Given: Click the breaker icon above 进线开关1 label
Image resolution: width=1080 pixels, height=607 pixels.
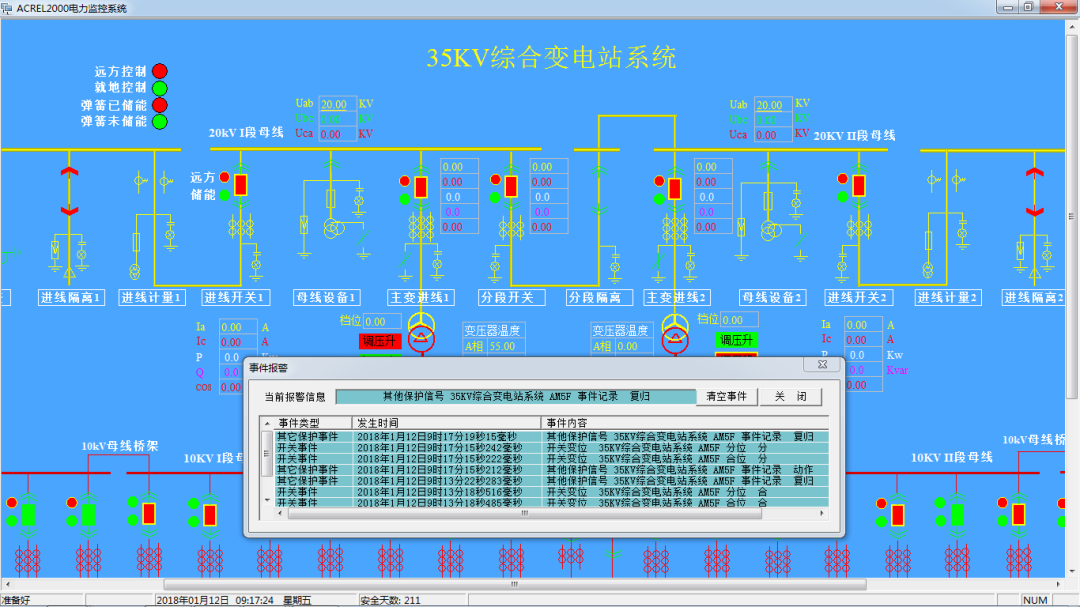Looking at the screenshot, I should click(240, 184).
